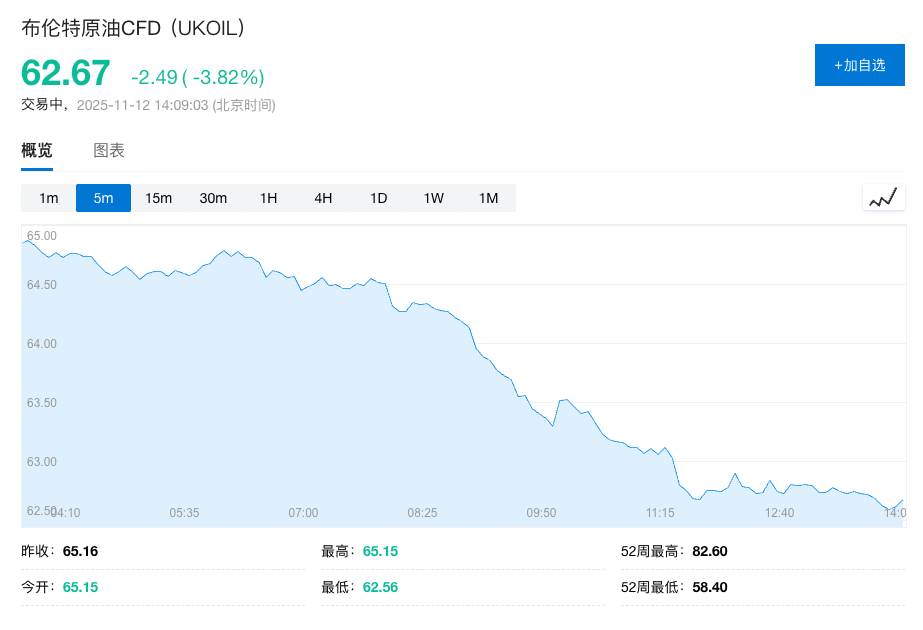The image size is (923, 630).
Task: Click the line chart type icon
Action: pyautogui.click(x=883, y=198)
